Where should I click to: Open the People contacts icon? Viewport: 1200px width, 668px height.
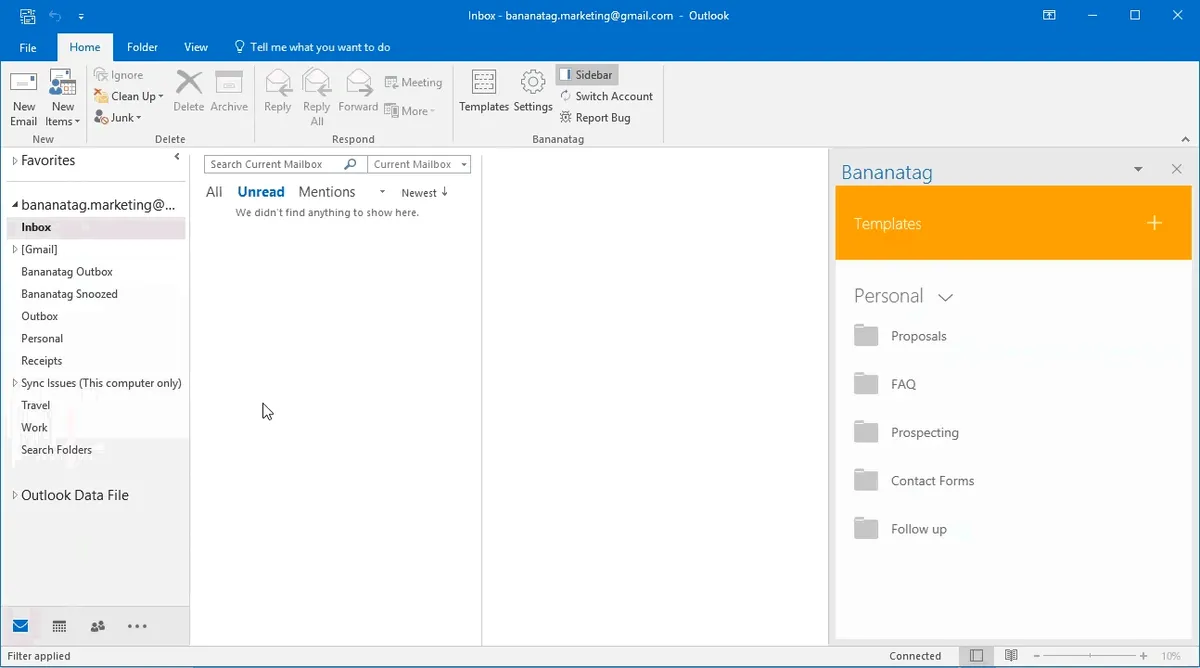pos(97,626)
